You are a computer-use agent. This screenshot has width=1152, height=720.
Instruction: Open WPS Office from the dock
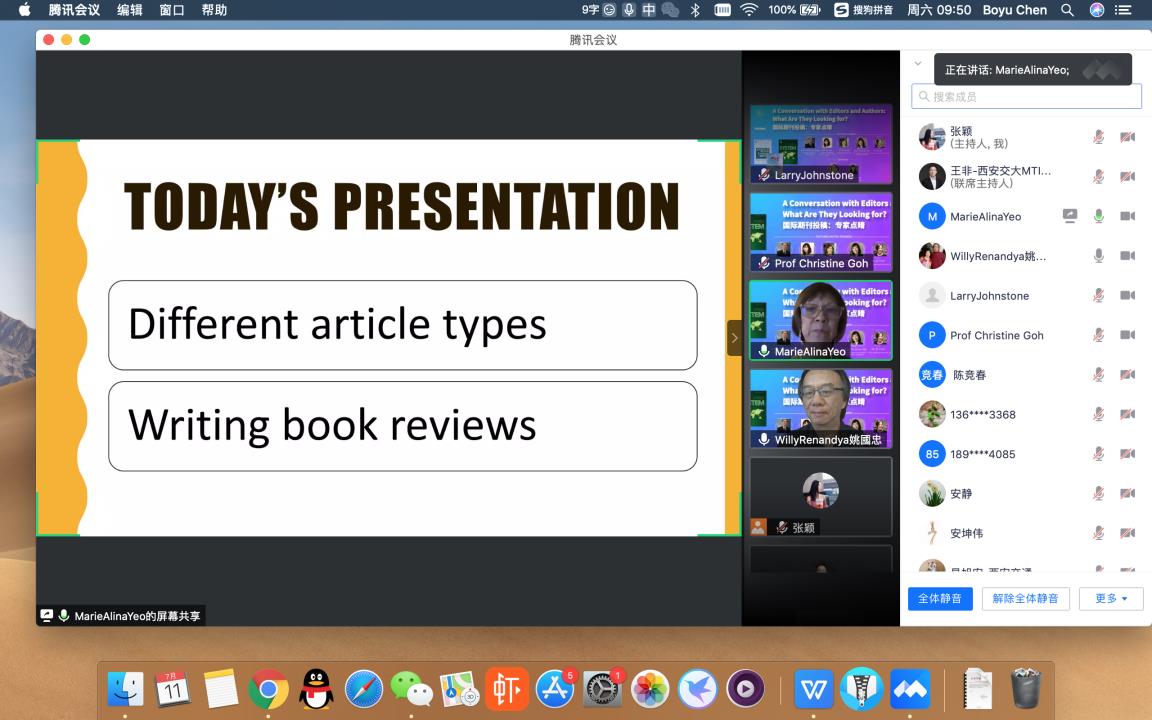tap(813, 688)
